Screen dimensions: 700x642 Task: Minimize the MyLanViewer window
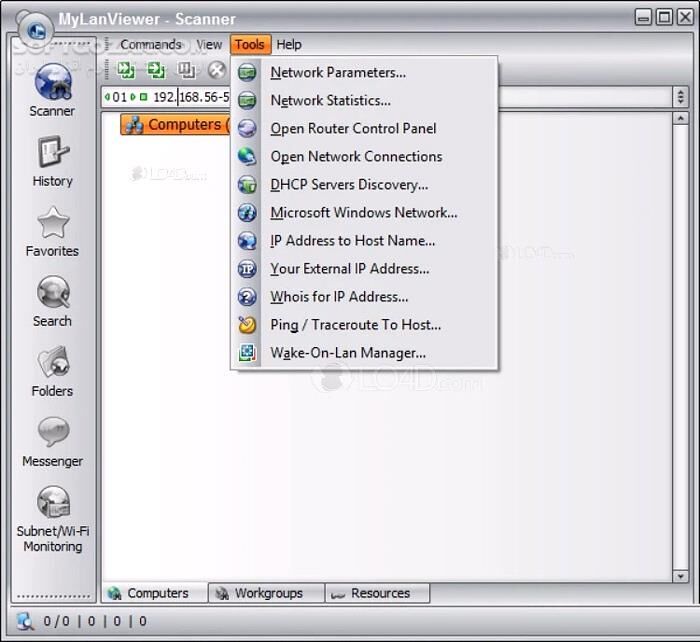coord(643,17)
